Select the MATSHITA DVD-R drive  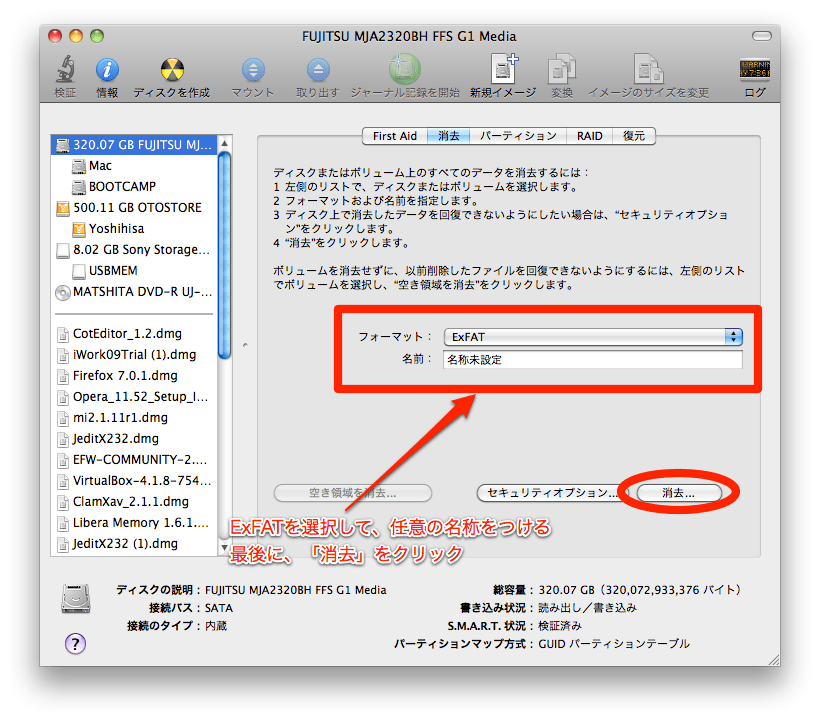[x=134, y=292]
